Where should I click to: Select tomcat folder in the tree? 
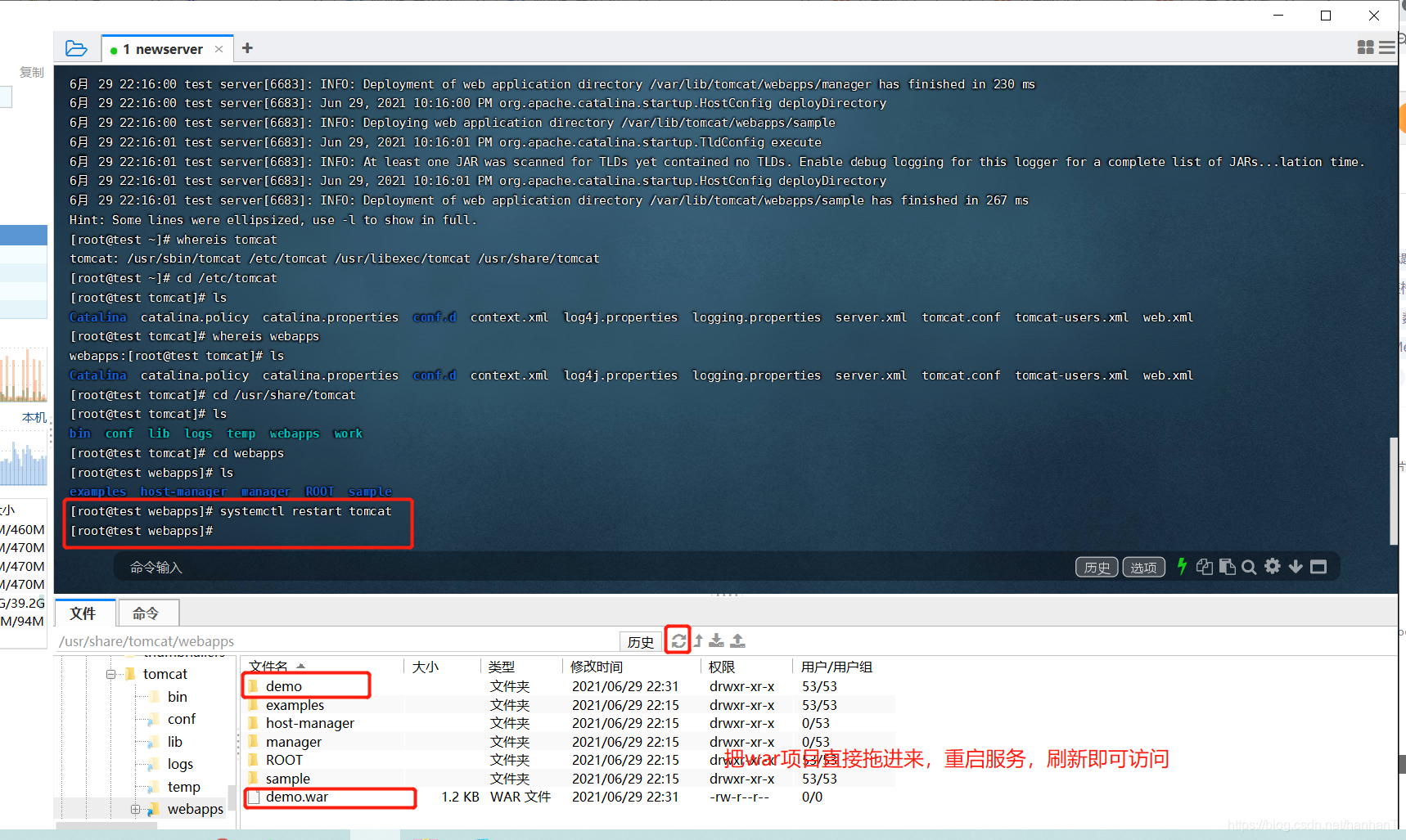[165, 674]
